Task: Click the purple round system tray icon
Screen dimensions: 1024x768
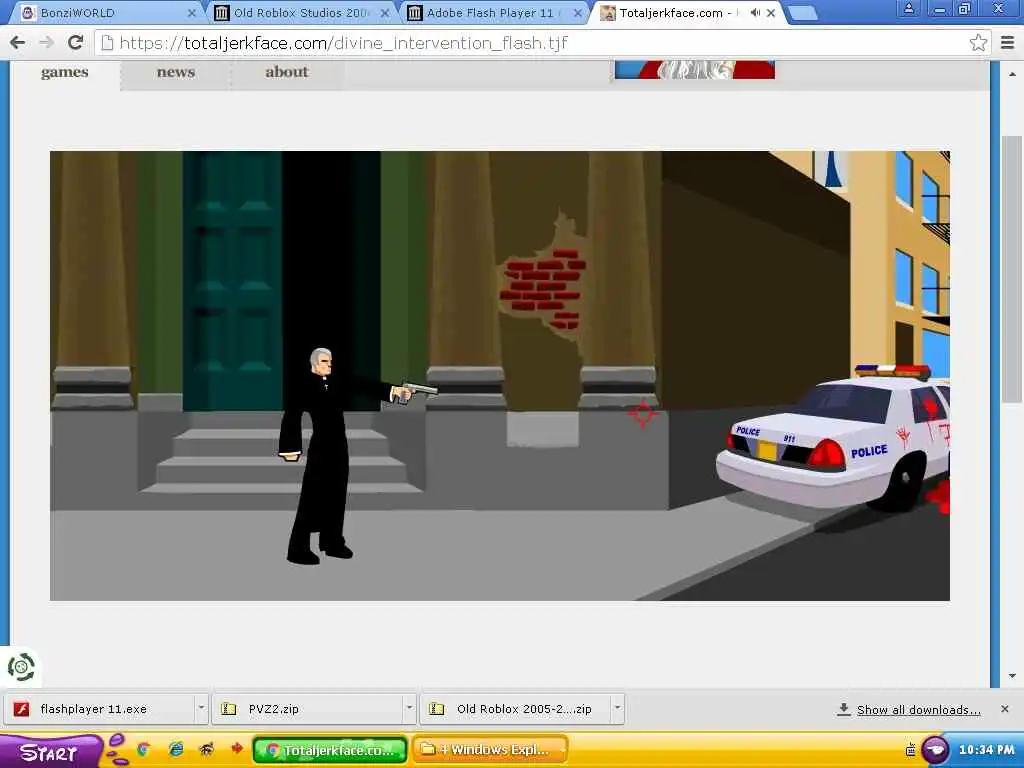Action: [x=935, y=750]
